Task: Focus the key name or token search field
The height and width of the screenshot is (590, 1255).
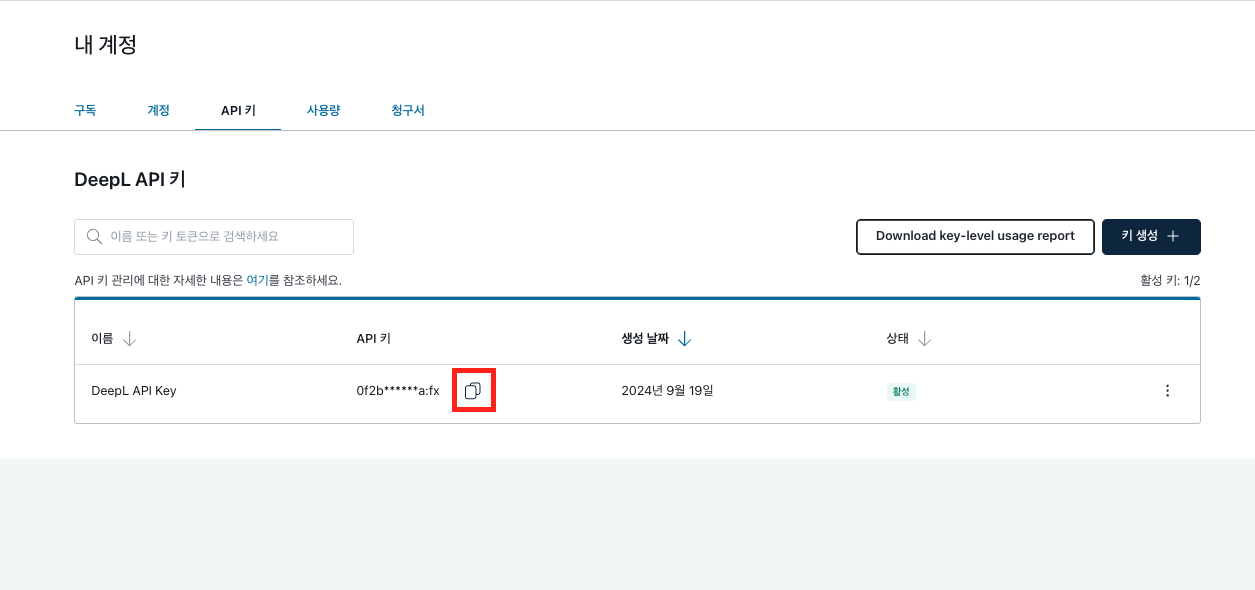Action: pos(214,237)
